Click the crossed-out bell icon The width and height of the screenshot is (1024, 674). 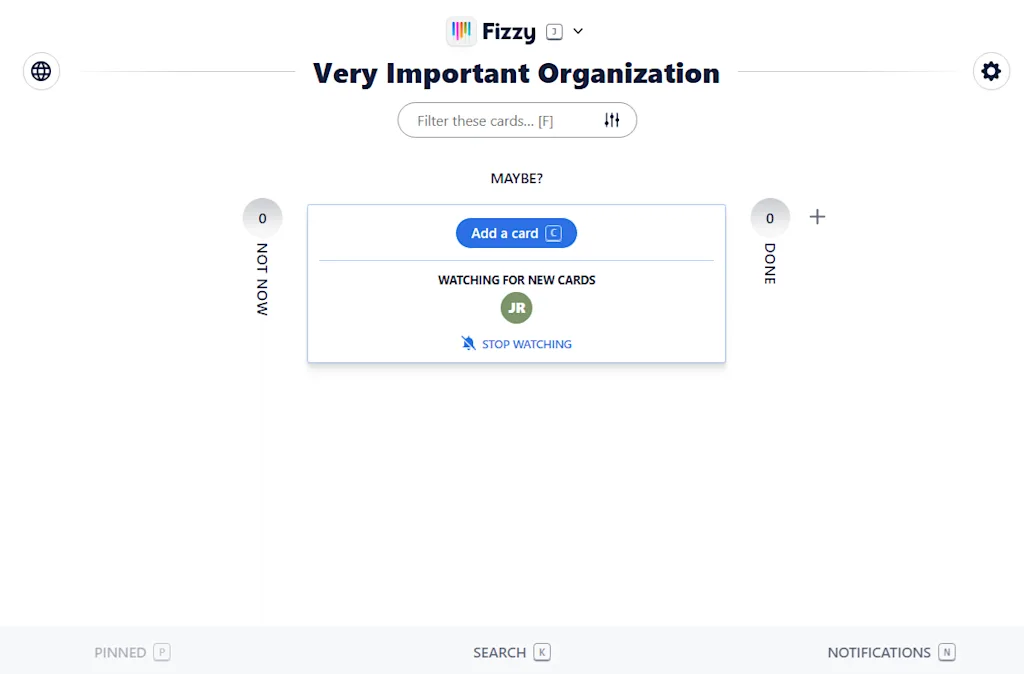click(x=468, y=344)
